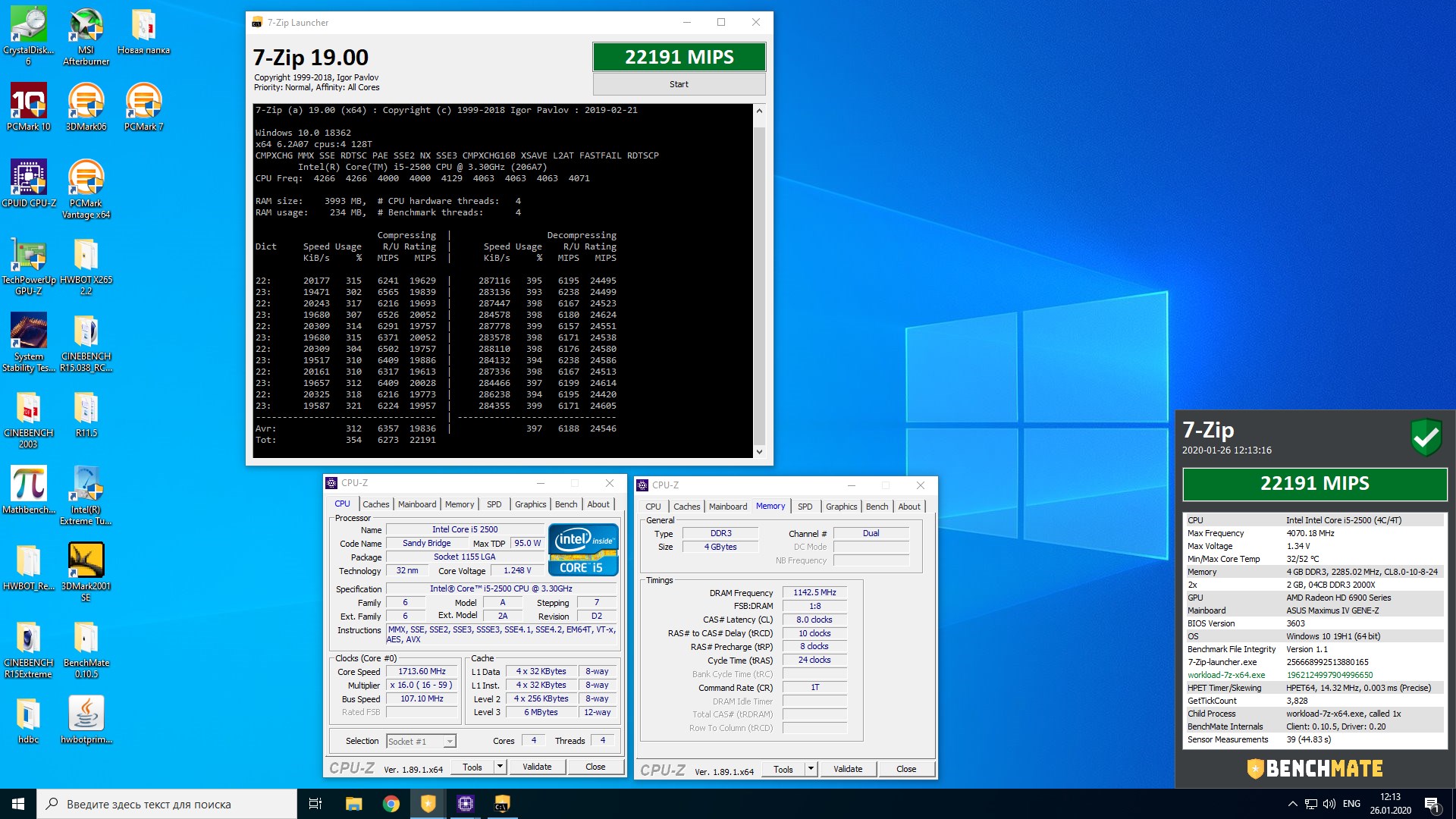
Task: Switch to Caches tab in left CPU-Z
Action: coord(375,504)
